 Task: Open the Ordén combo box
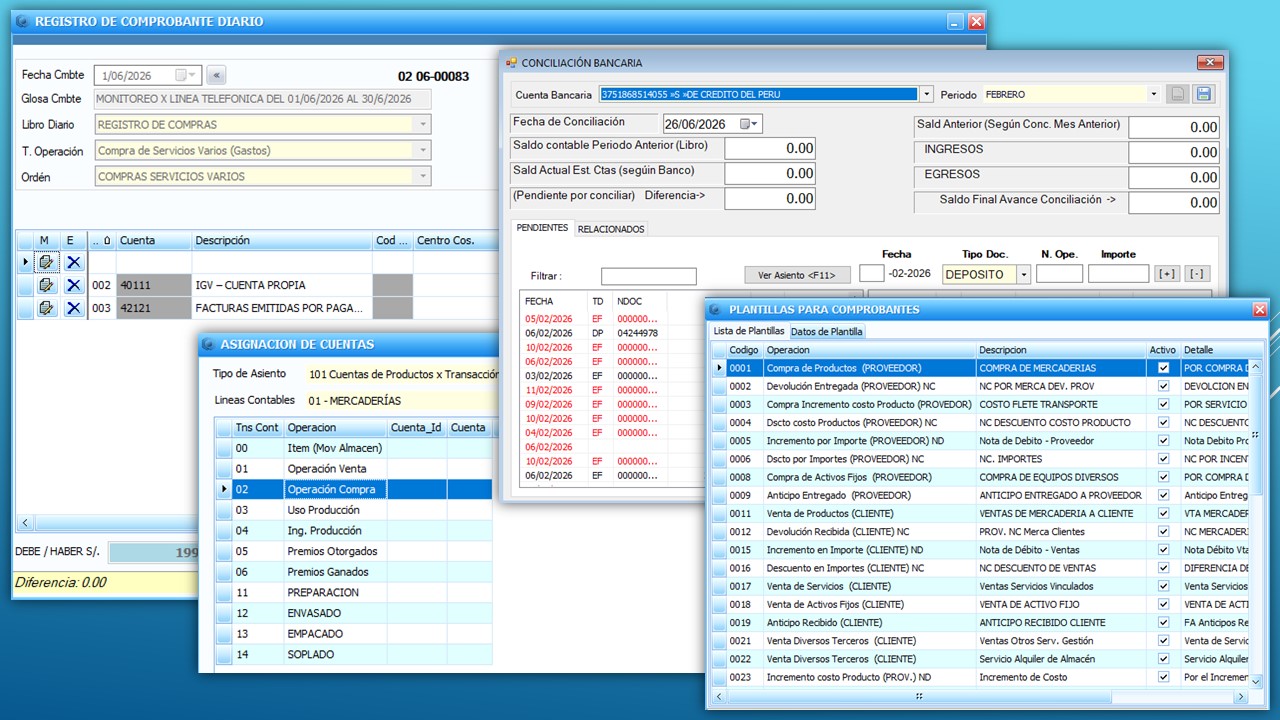[424, 176]
